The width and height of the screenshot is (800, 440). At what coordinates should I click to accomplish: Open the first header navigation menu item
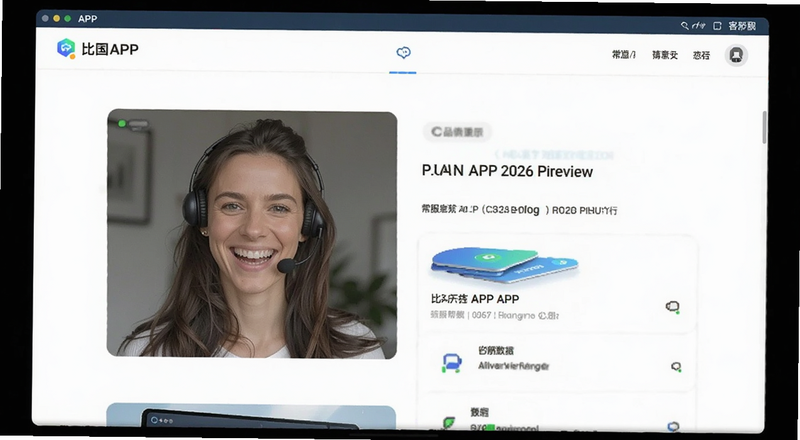click(623, 55)
